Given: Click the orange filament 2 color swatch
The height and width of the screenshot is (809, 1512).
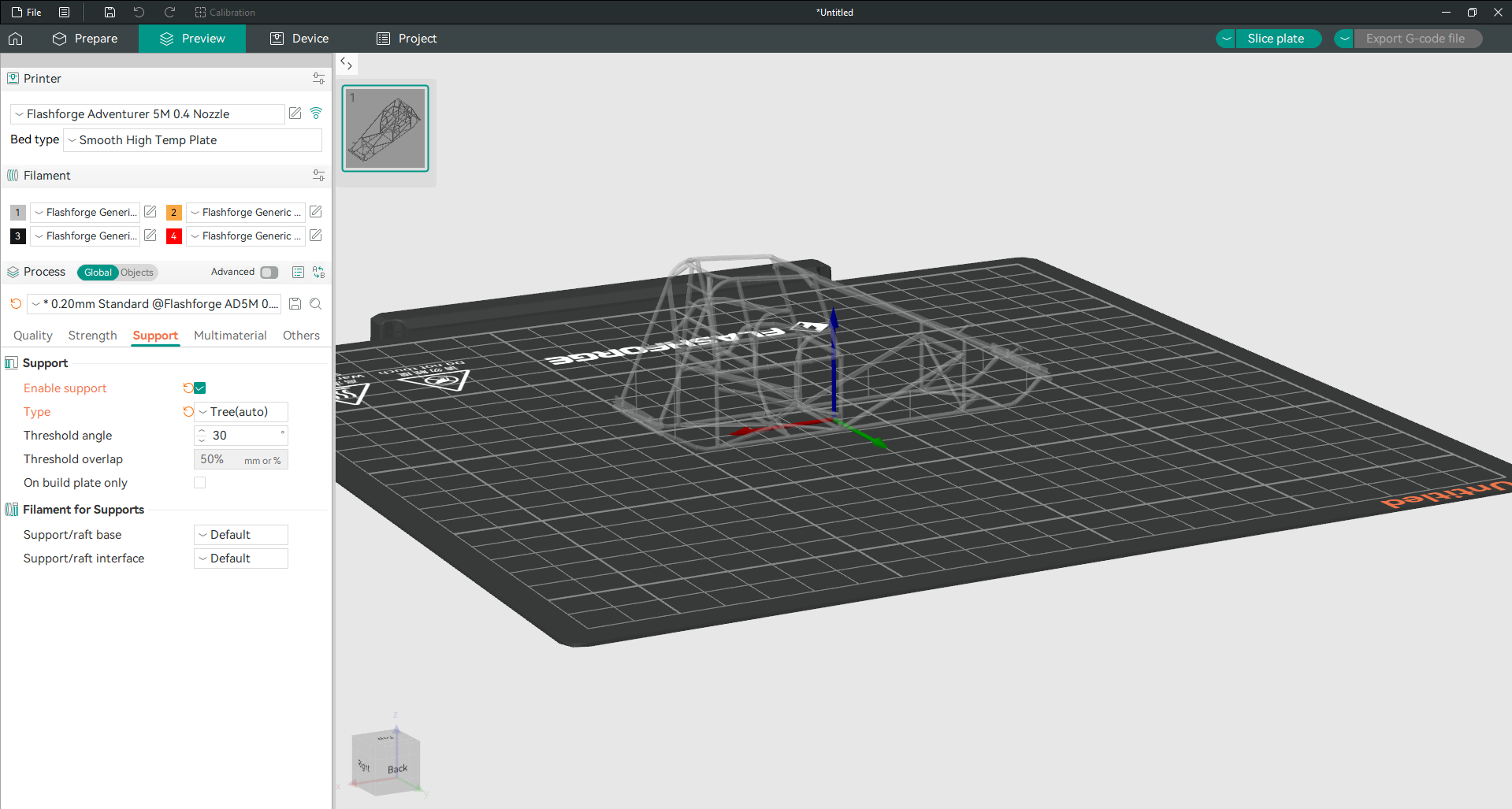Looking at the screenshot, I should pyautogui.click(x=174, y=212).
